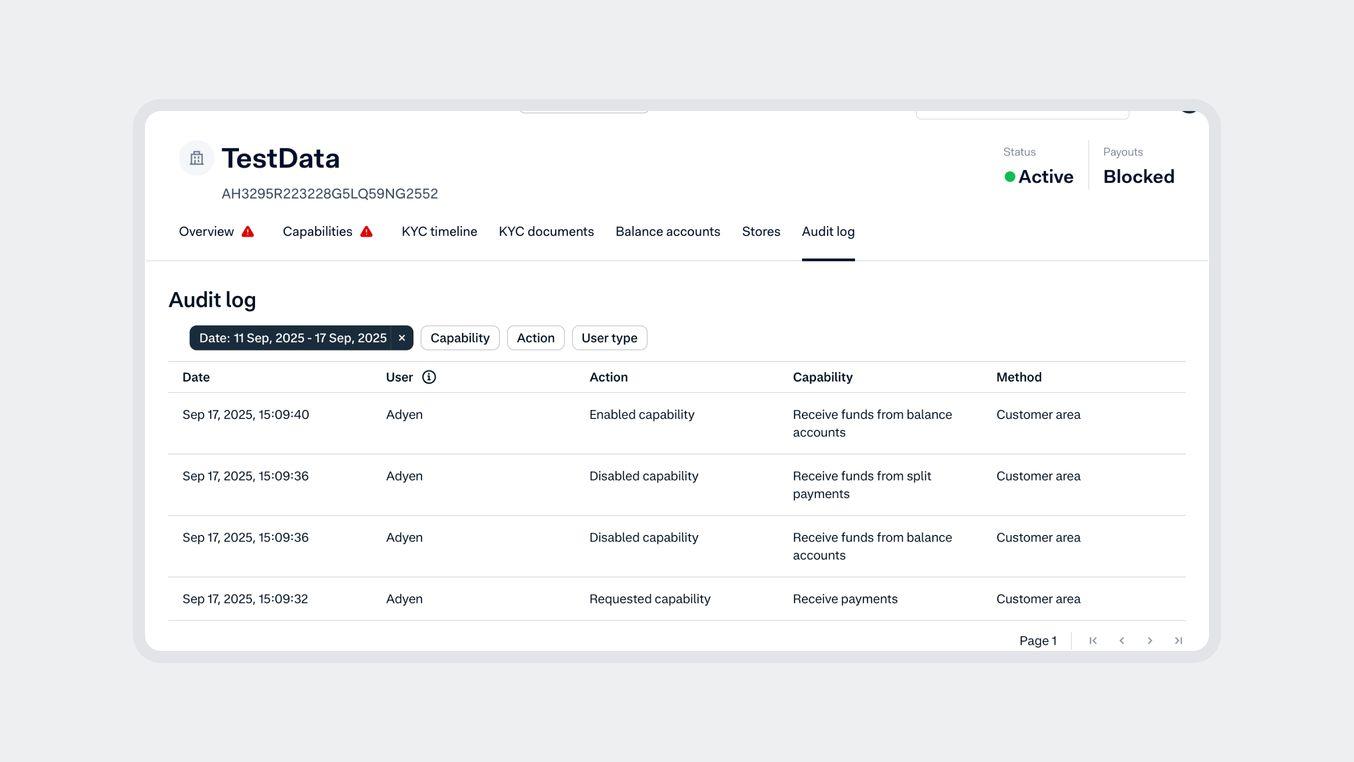The image size is (1354, 762).
Task: Click the warning icon on the Overview tab
Action: [x=247, y=229]
